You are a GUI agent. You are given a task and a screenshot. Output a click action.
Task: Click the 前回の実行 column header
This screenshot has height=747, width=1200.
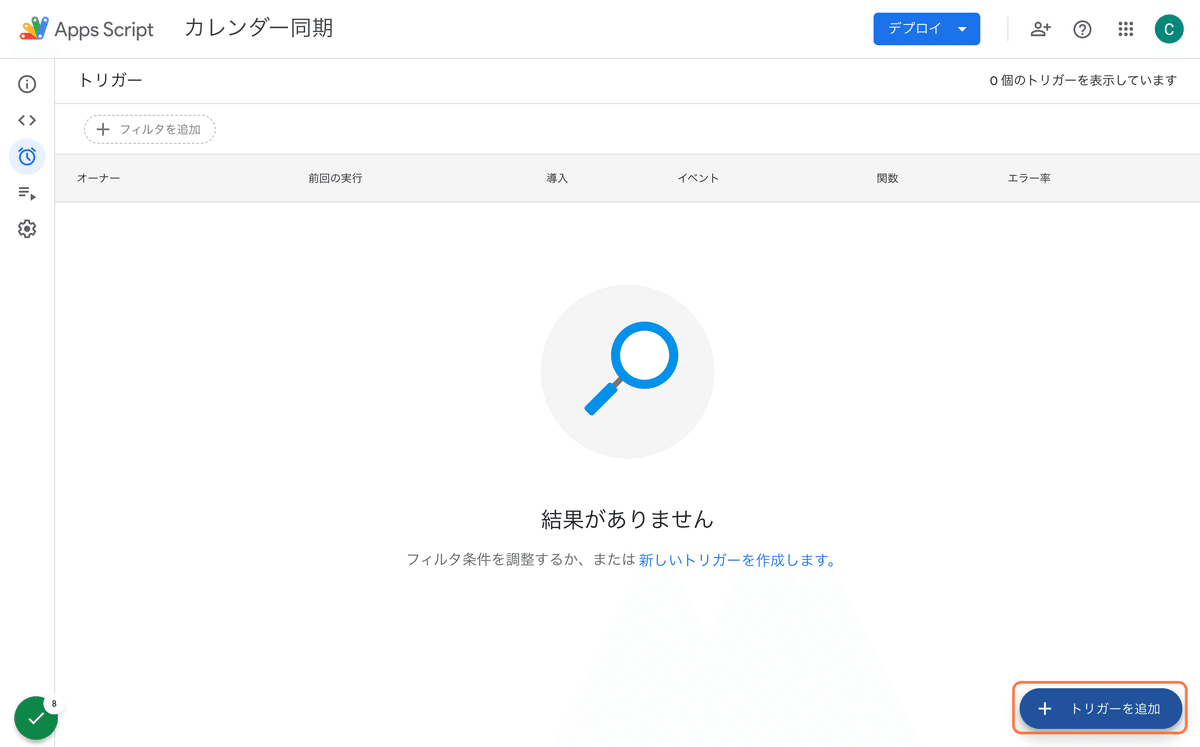point(335,178)
